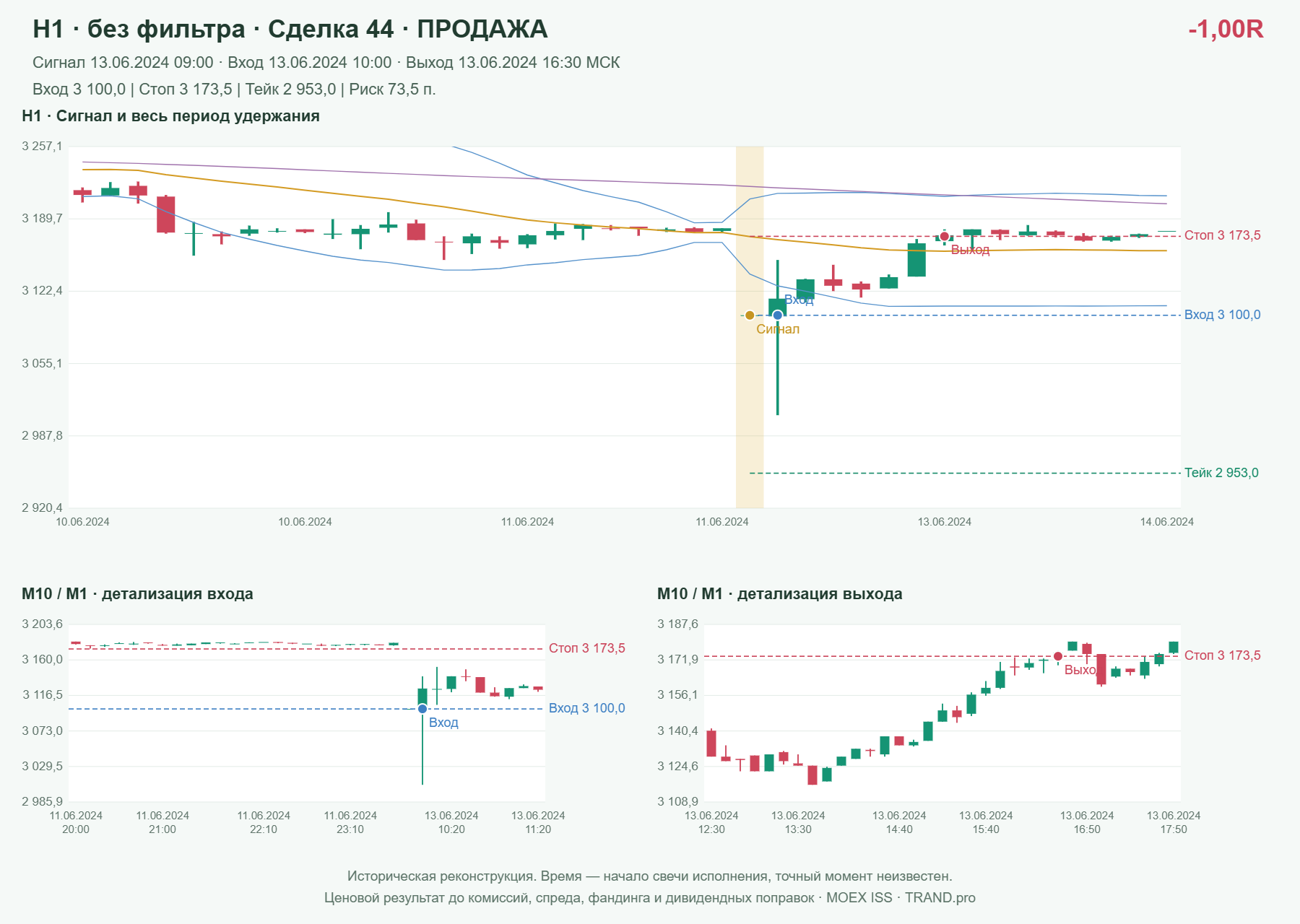Screen dimensions: 1300x924
Task: Click the title 'H1 · без фильтра · Сделка 44 · ПРОДАЖА'
Action: (290, 29)
